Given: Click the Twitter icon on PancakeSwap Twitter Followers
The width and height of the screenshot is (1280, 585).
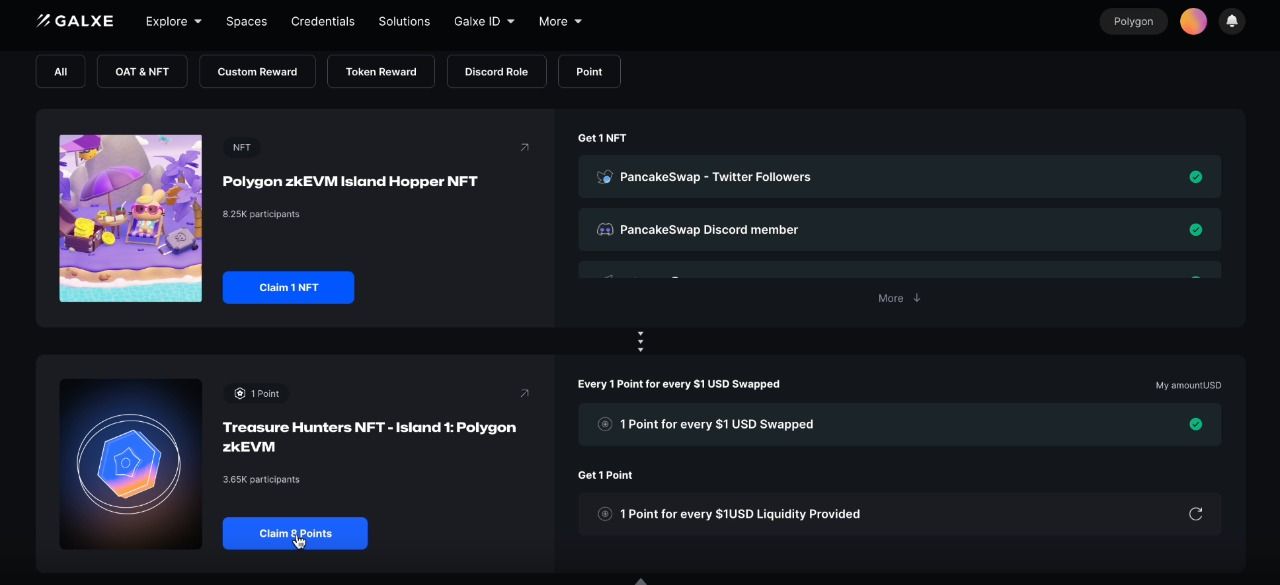Looking at the screenshot, I should coord(605,177).
